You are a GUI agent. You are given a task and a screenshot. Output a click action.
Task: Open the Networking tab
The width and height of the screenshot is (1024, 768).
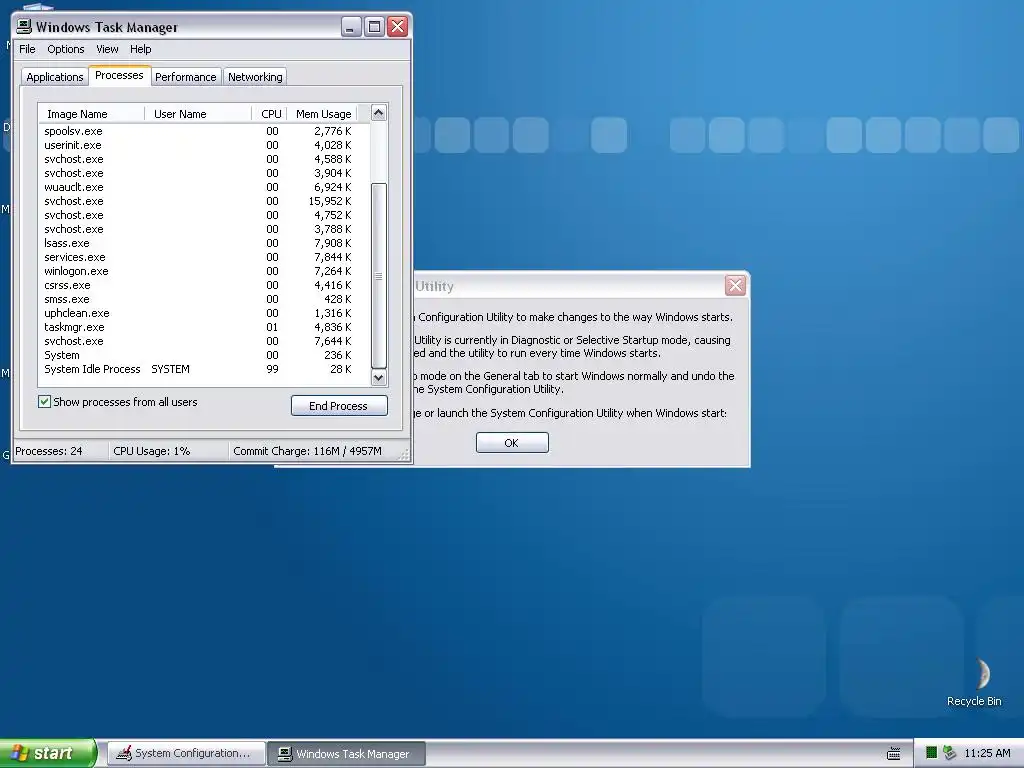pyautogui.click(x=255, y=77)
